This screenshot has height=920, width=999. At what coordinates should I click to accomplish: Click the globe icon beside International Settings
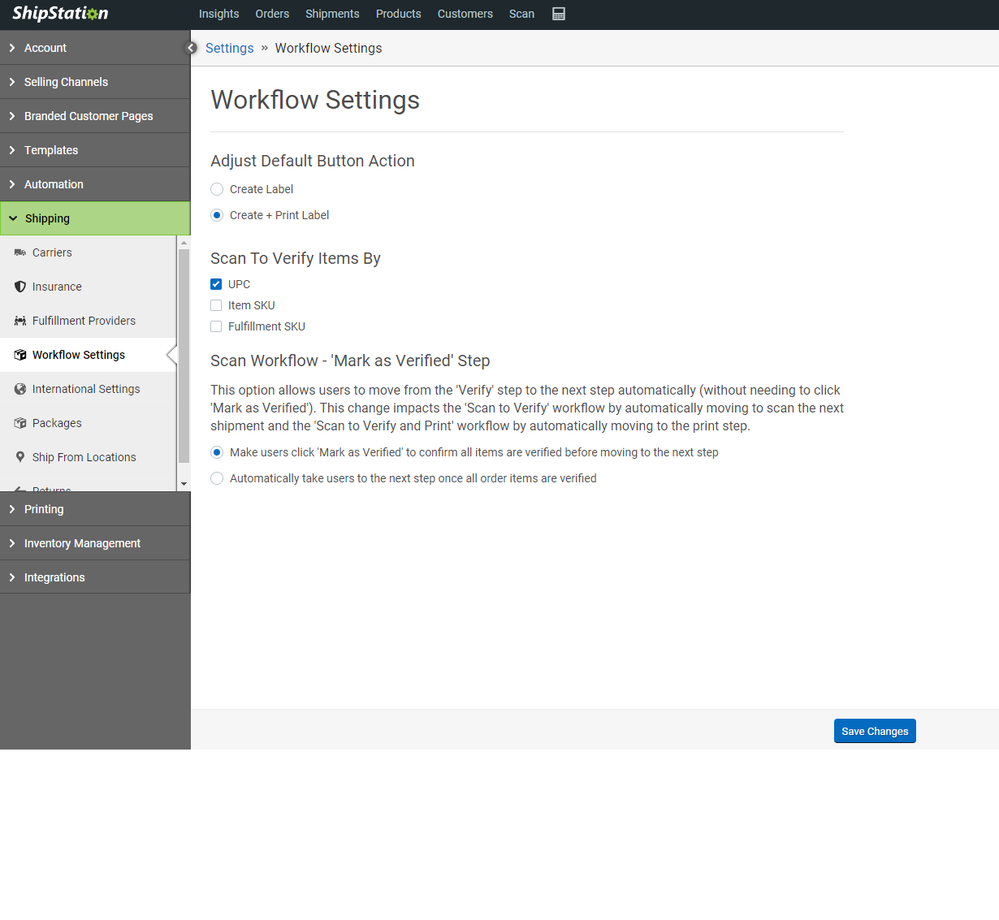click(x=20, y=389)
